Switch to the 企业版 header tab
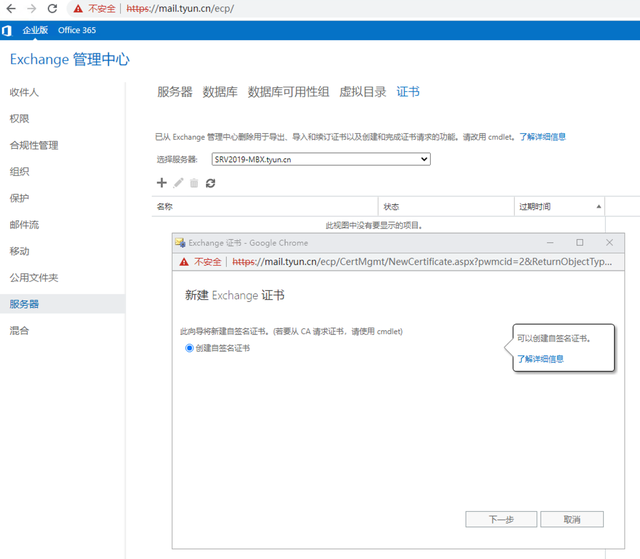The image size is (640, 559). click(35, 30)
